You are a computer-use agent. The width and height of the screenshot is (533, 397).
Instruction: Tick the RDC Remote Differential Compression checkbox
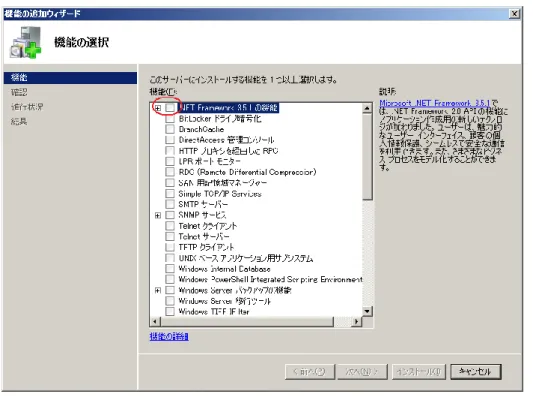[170, 172]
